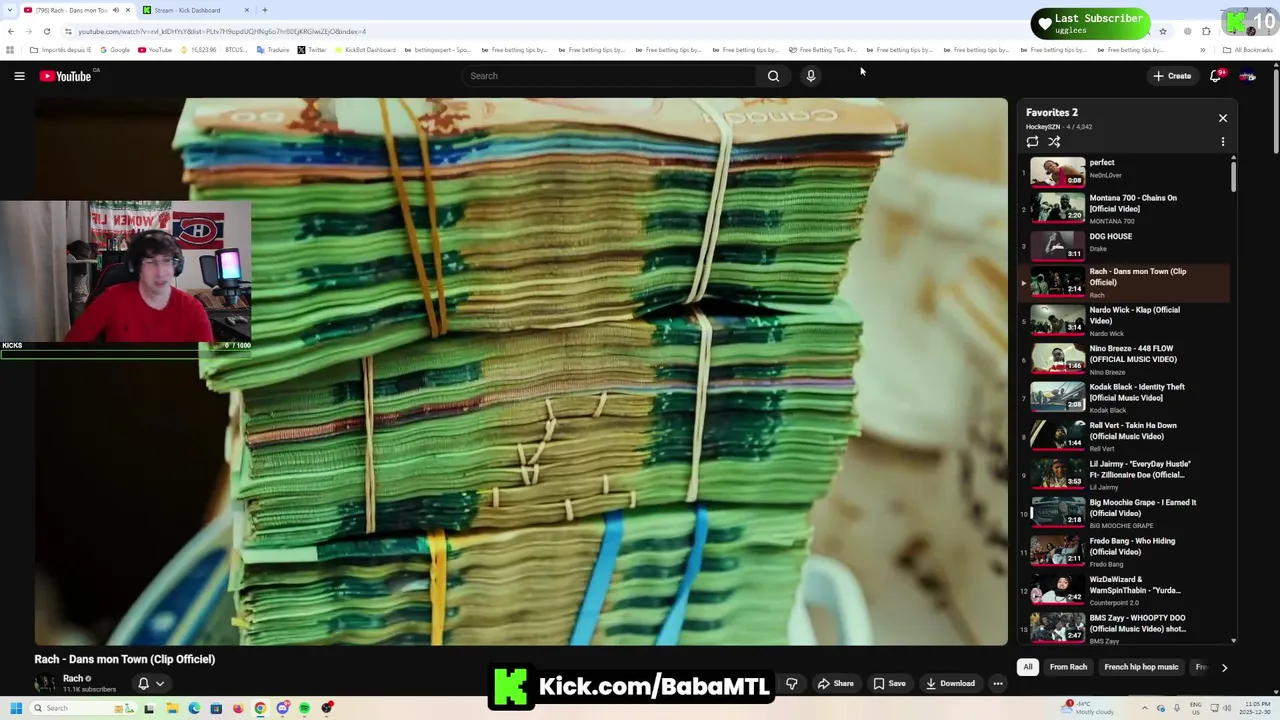
Task: Select the 'From Rach' filter chip
Action: point(1068,667)
